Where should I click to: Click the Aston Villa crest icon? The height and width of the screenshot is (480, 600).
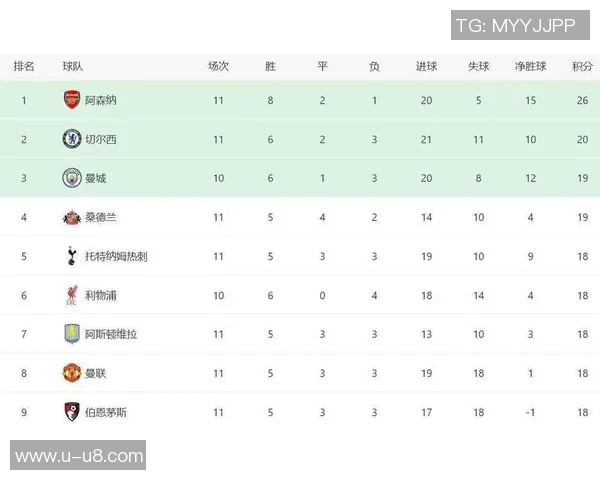click(72, 334)
